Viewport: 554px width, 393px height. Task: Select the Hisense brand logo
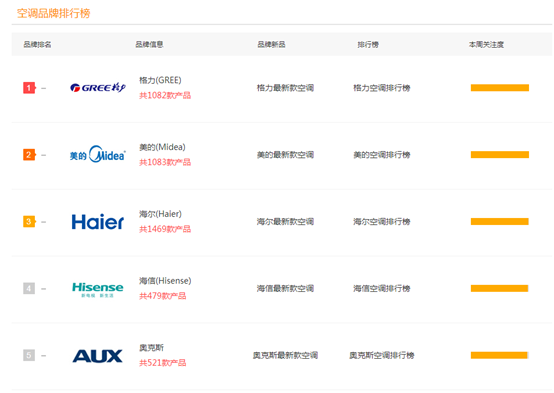[98, 289]
